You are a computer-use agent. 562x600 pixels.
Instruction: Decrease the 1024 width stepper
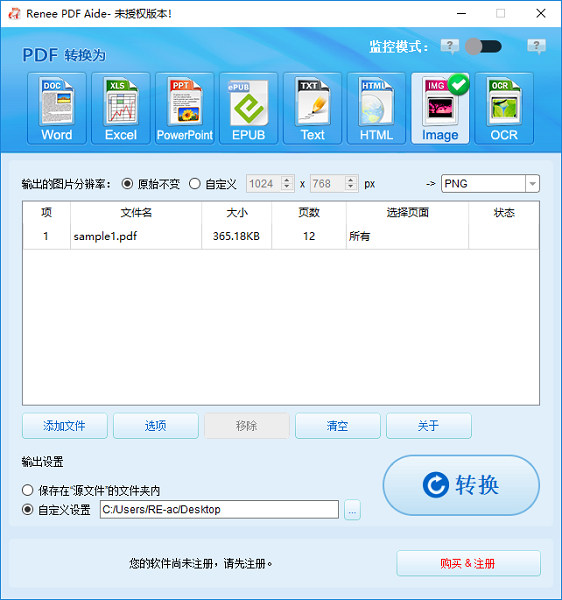click(287, 188)
